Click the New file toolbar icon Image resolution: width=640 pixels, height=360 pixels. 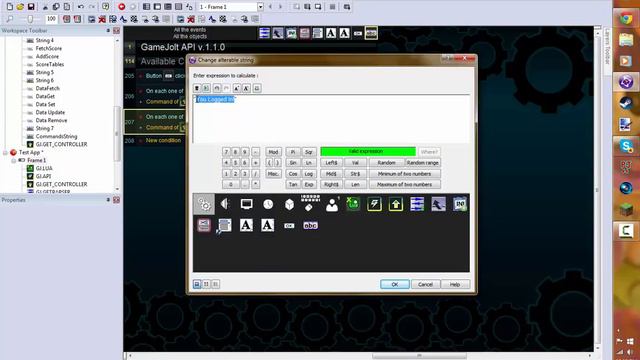pyautogui.click(x=10, y=7)
